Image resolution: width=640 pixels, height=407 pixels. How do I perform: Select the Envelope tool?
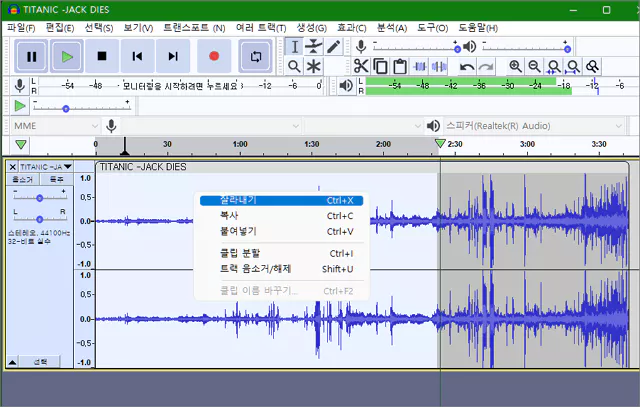[x=313, y=47]
